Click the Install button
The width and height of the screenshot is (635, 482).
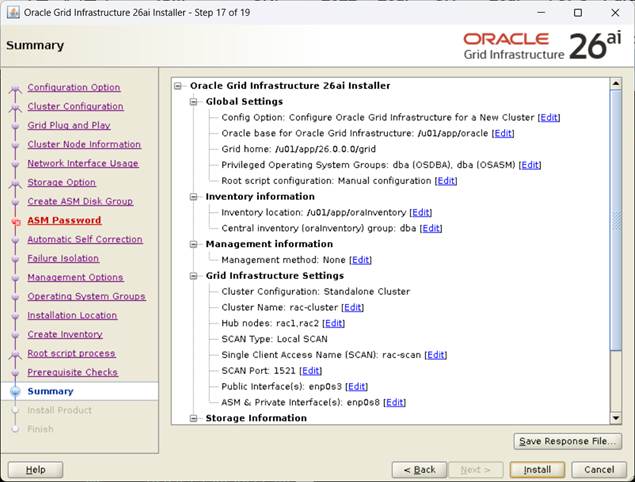tap(537, 470)
